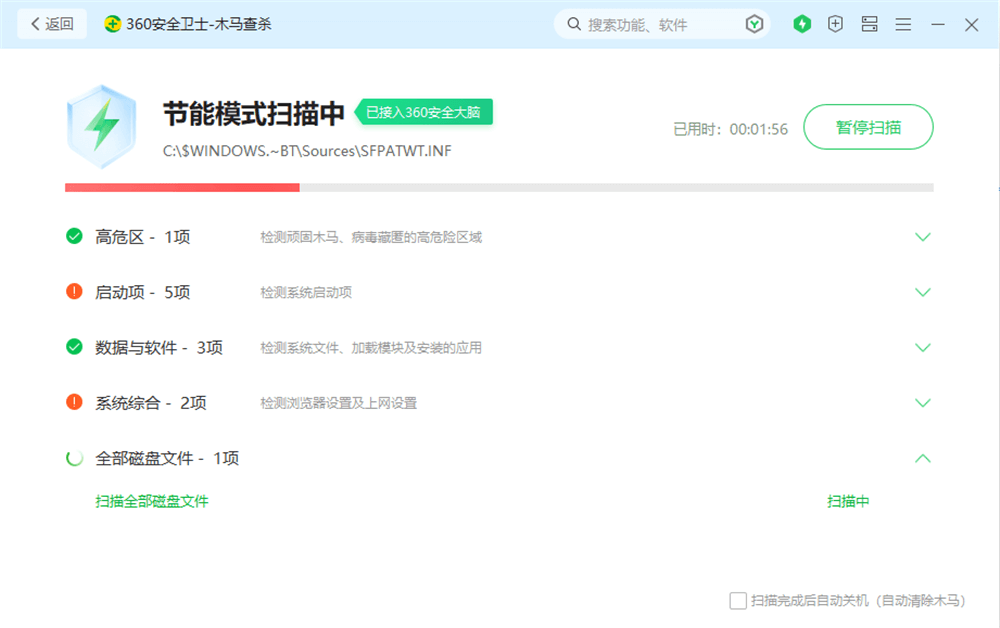Click the 暂停扫描 button

pos(868,127)
